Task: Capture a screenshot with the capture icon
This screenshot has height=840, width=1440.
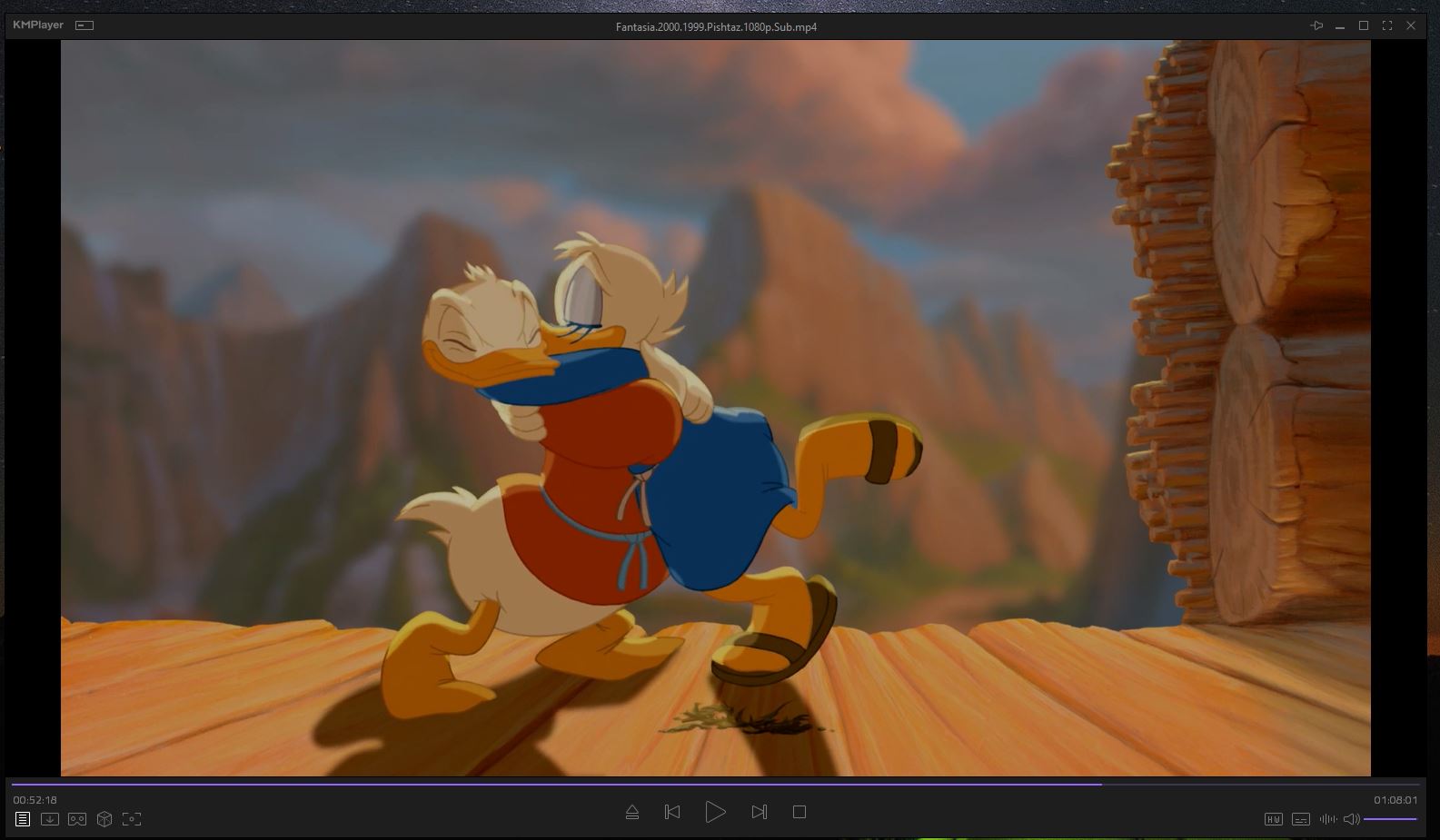Action: click(132, 819)
